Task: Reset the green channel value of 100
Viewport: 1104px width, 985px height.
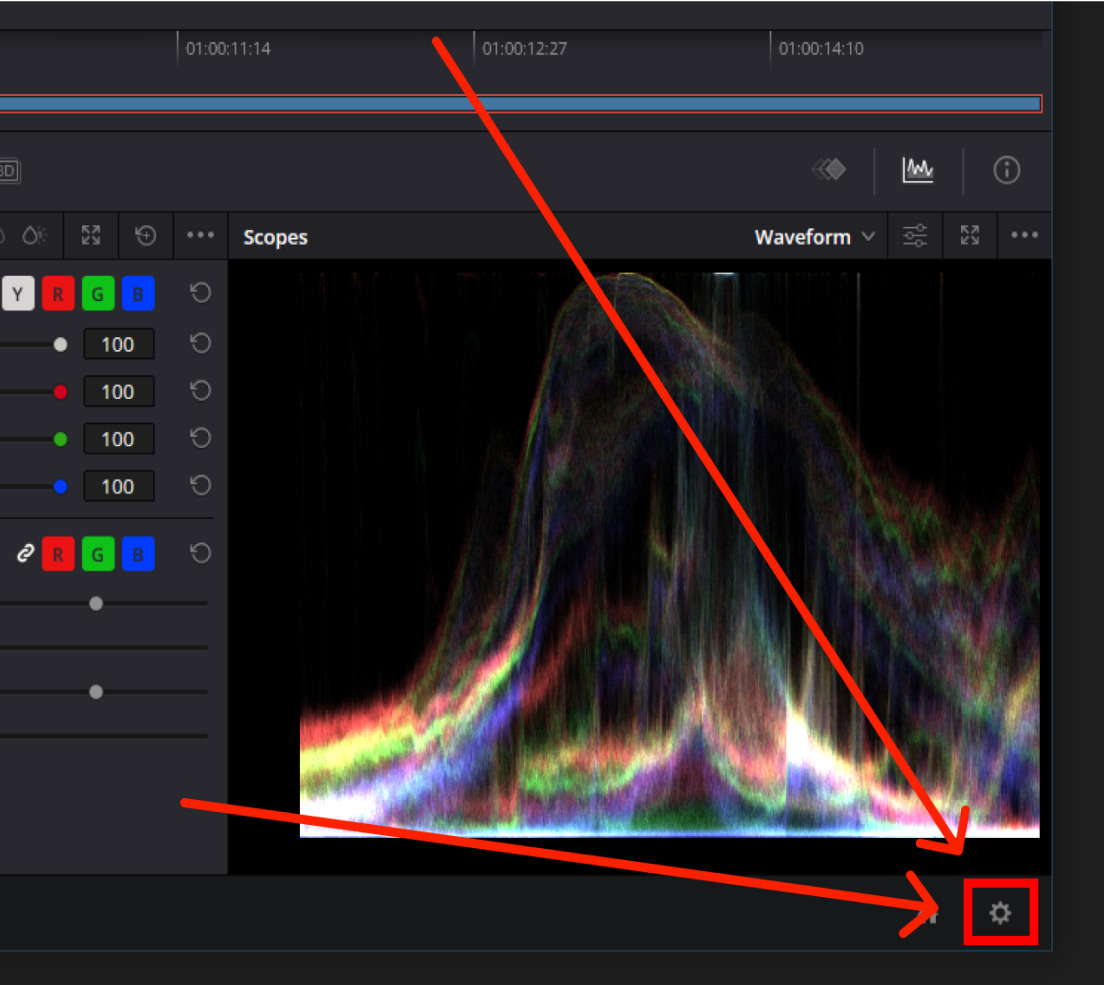Action: point(201,439)
